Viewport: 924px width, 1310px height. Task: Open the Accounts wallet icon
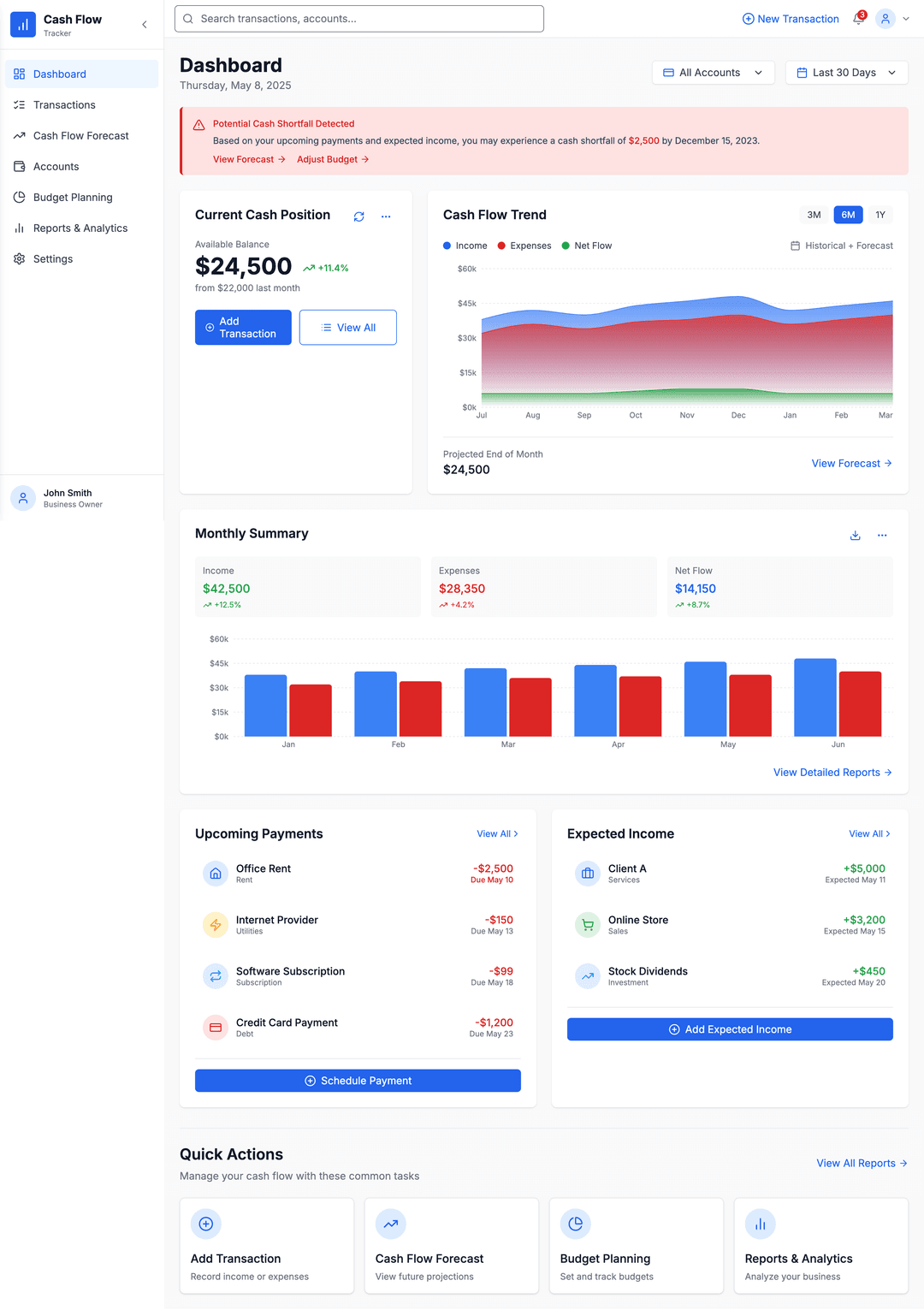(x=19, y=166)
